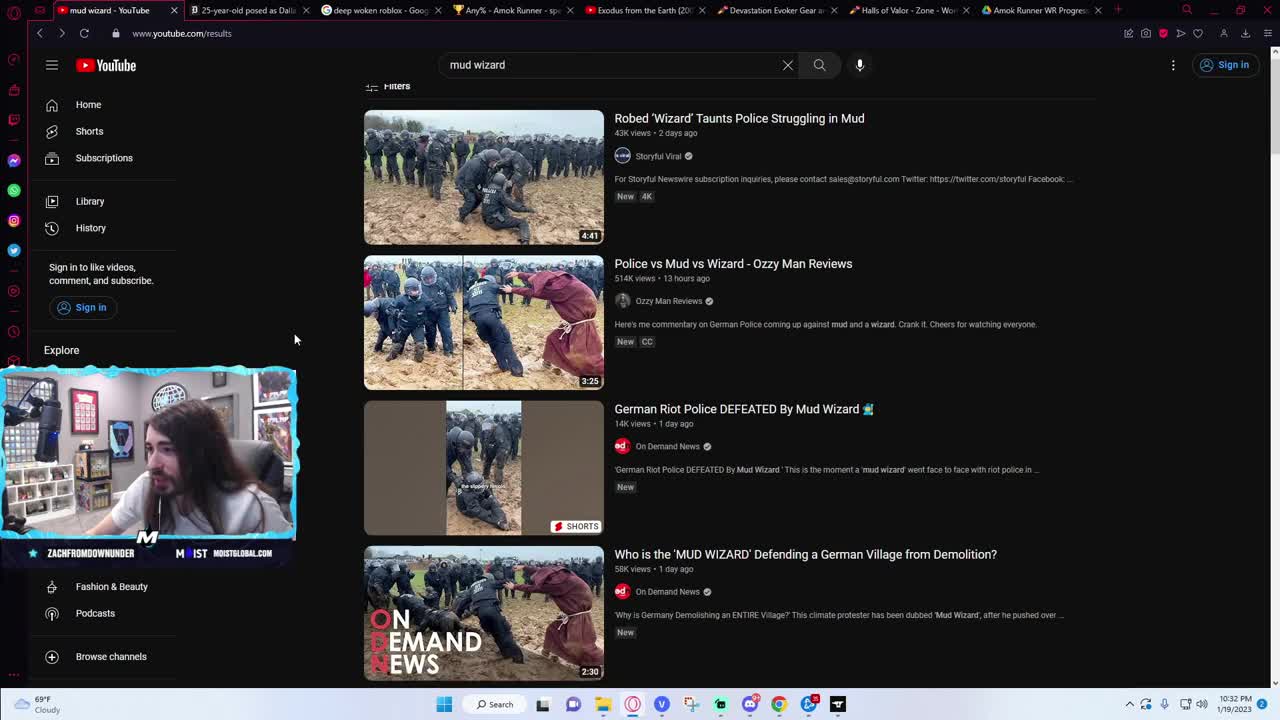
Task: Open the search Filters panel
Action: [x=388, y=86]
